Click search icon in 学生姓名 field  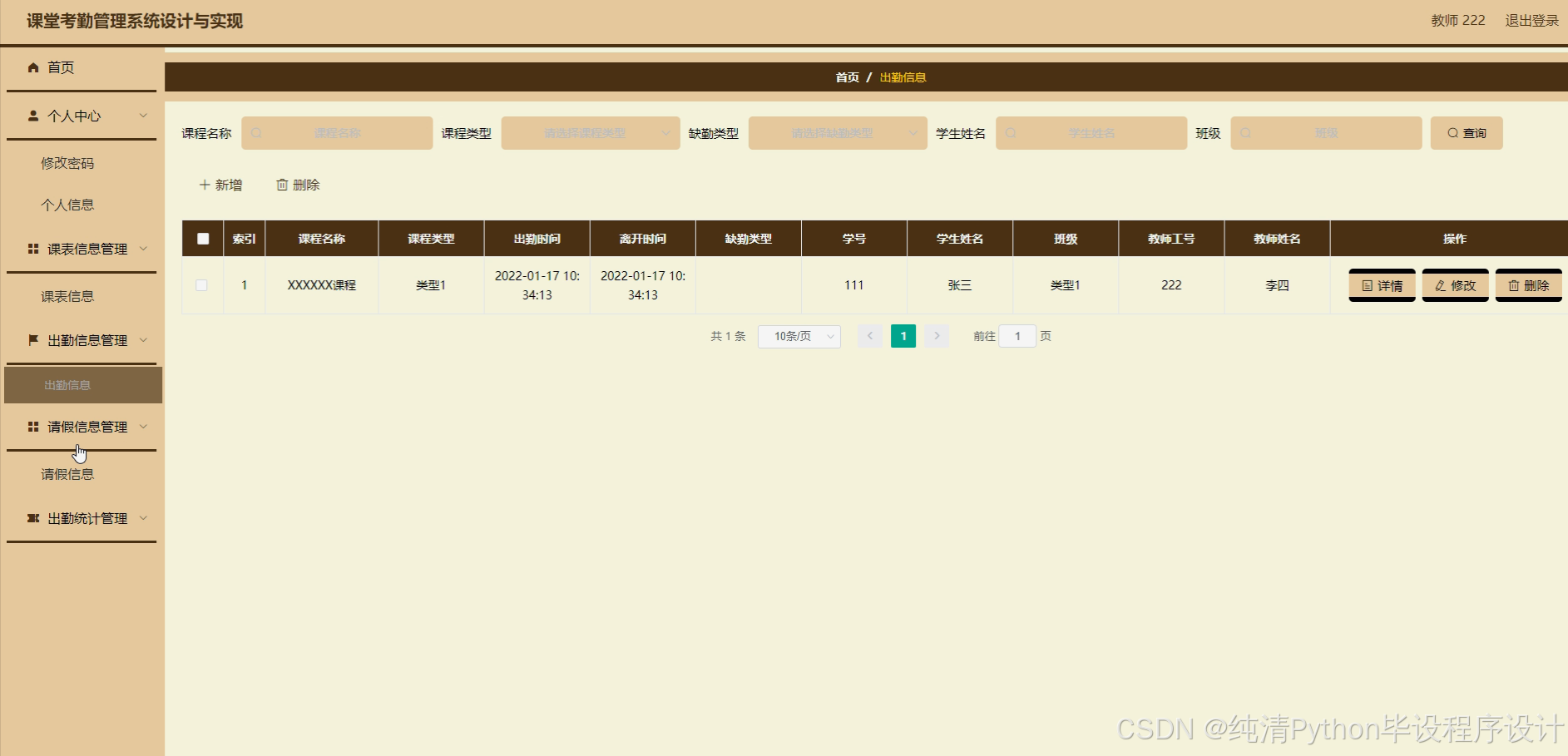[1011, 133]
